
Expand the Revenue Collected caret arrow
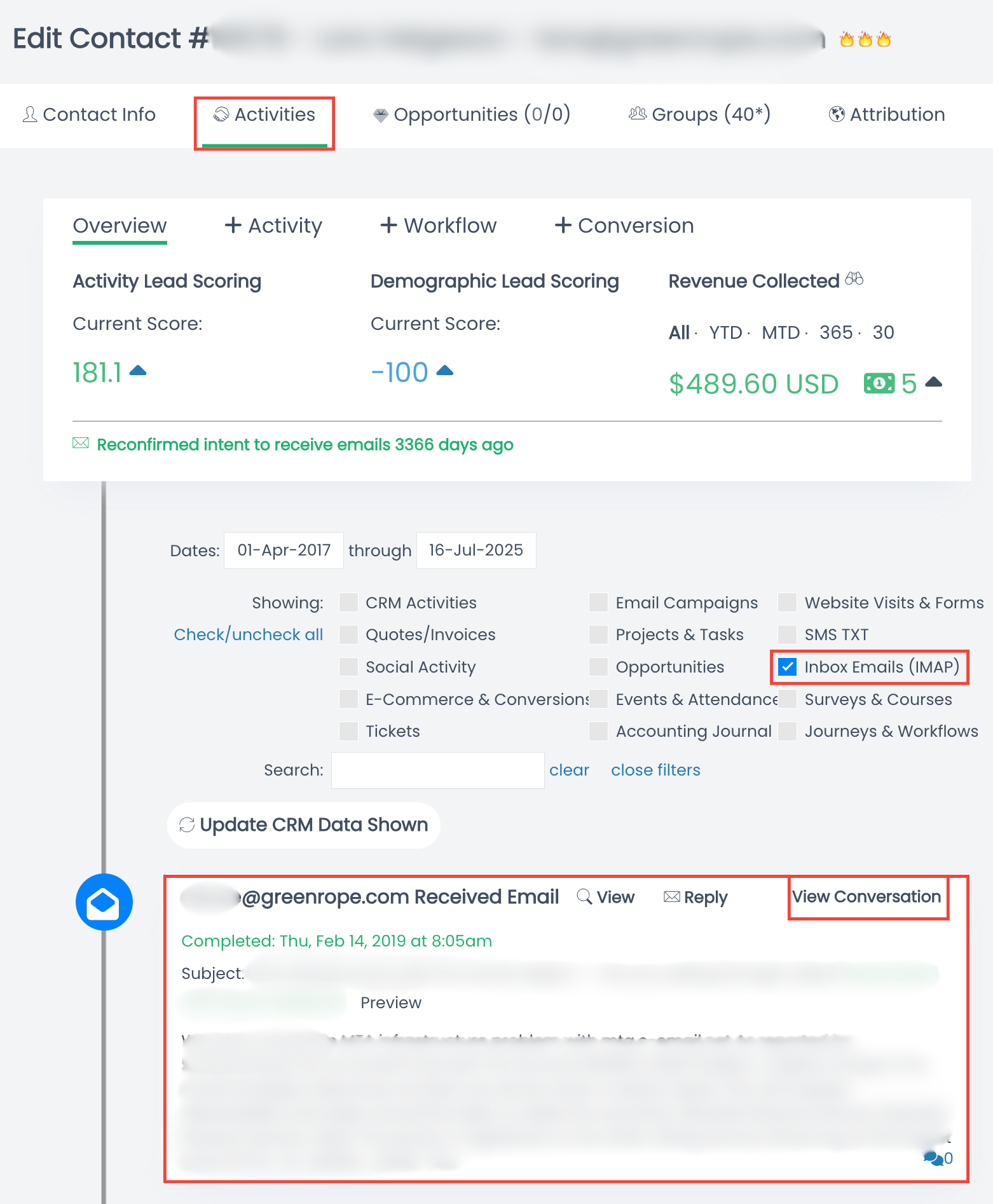pyautogui.click(x=933, y=382)
